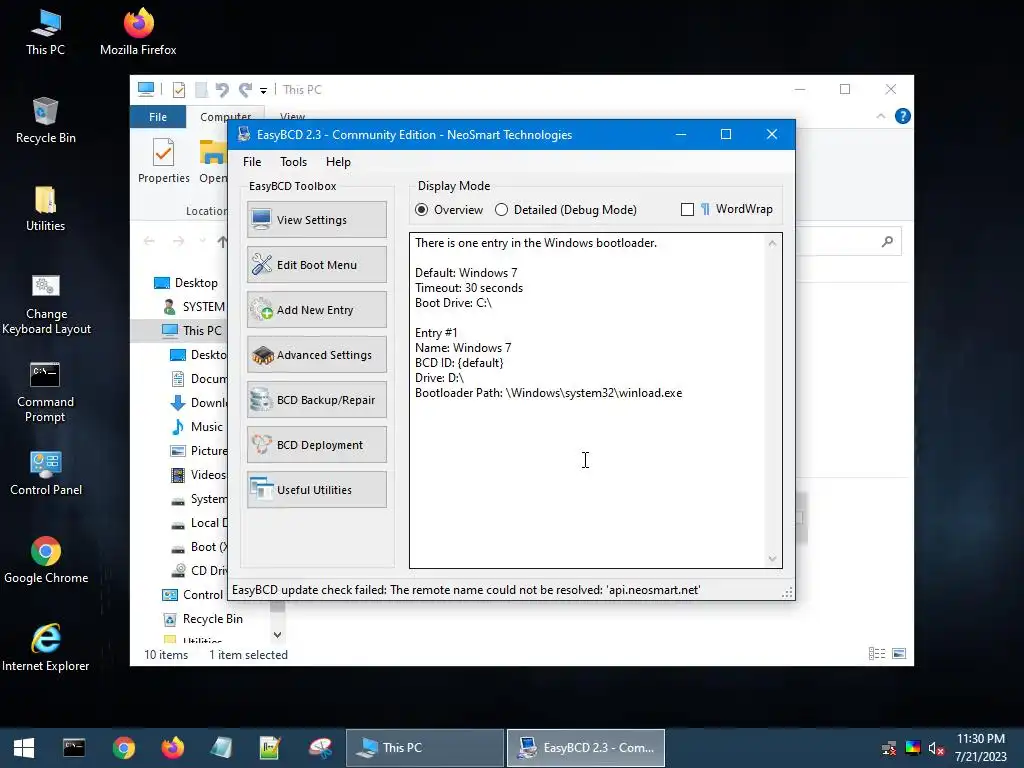Switch Explorer to large icons view
1024x768 pixels.
(899, 654)
